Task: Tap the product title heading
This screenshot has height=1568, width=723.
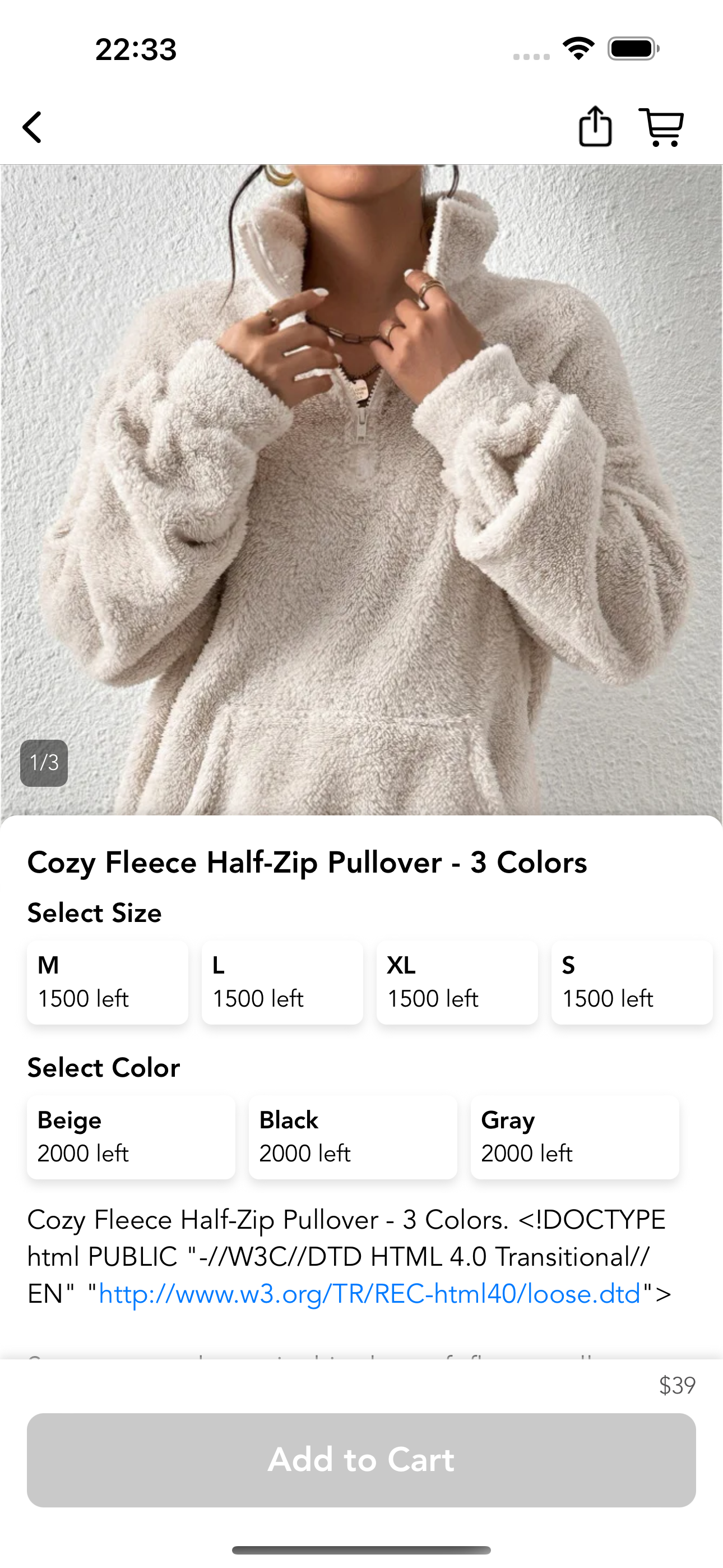Action: coord(307,862)
